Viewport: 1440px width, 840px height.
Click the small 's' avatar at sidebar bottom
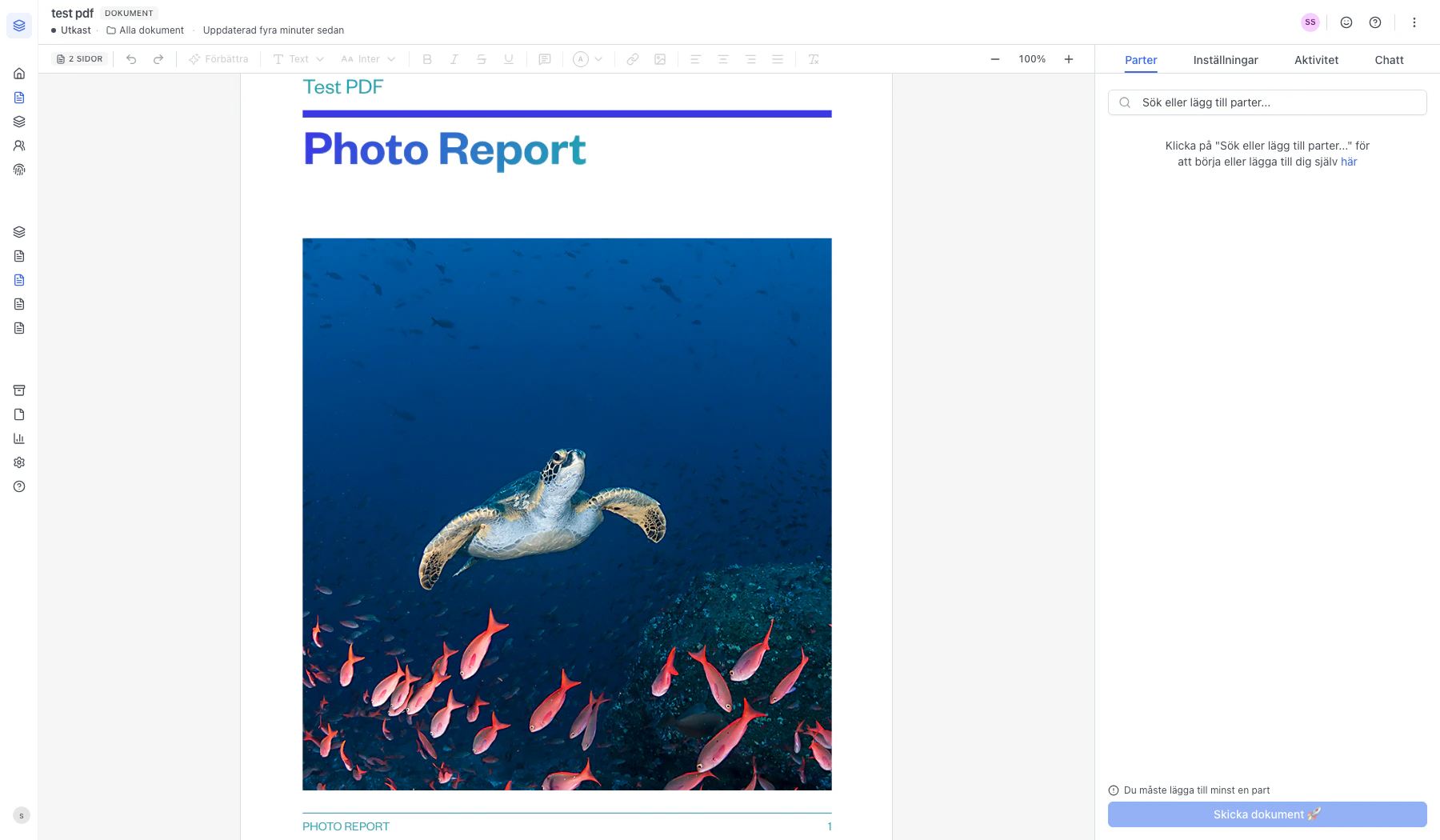coord(22,815)
